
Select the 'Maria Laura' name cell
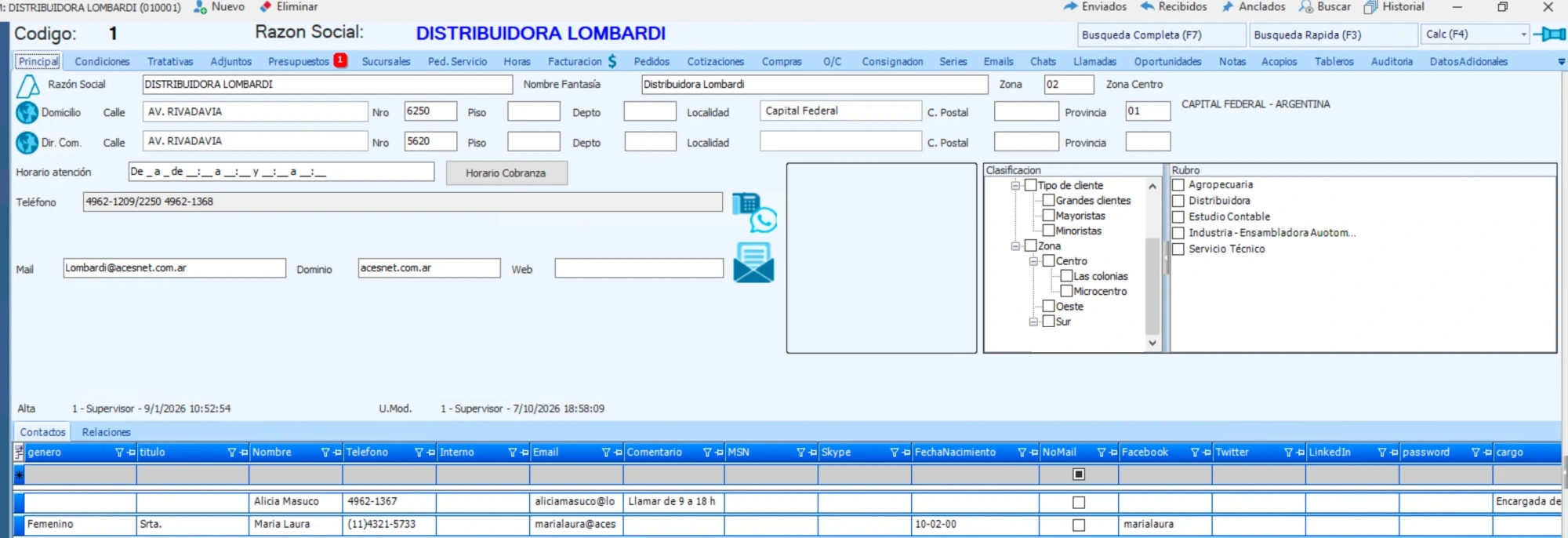[296, 525]
